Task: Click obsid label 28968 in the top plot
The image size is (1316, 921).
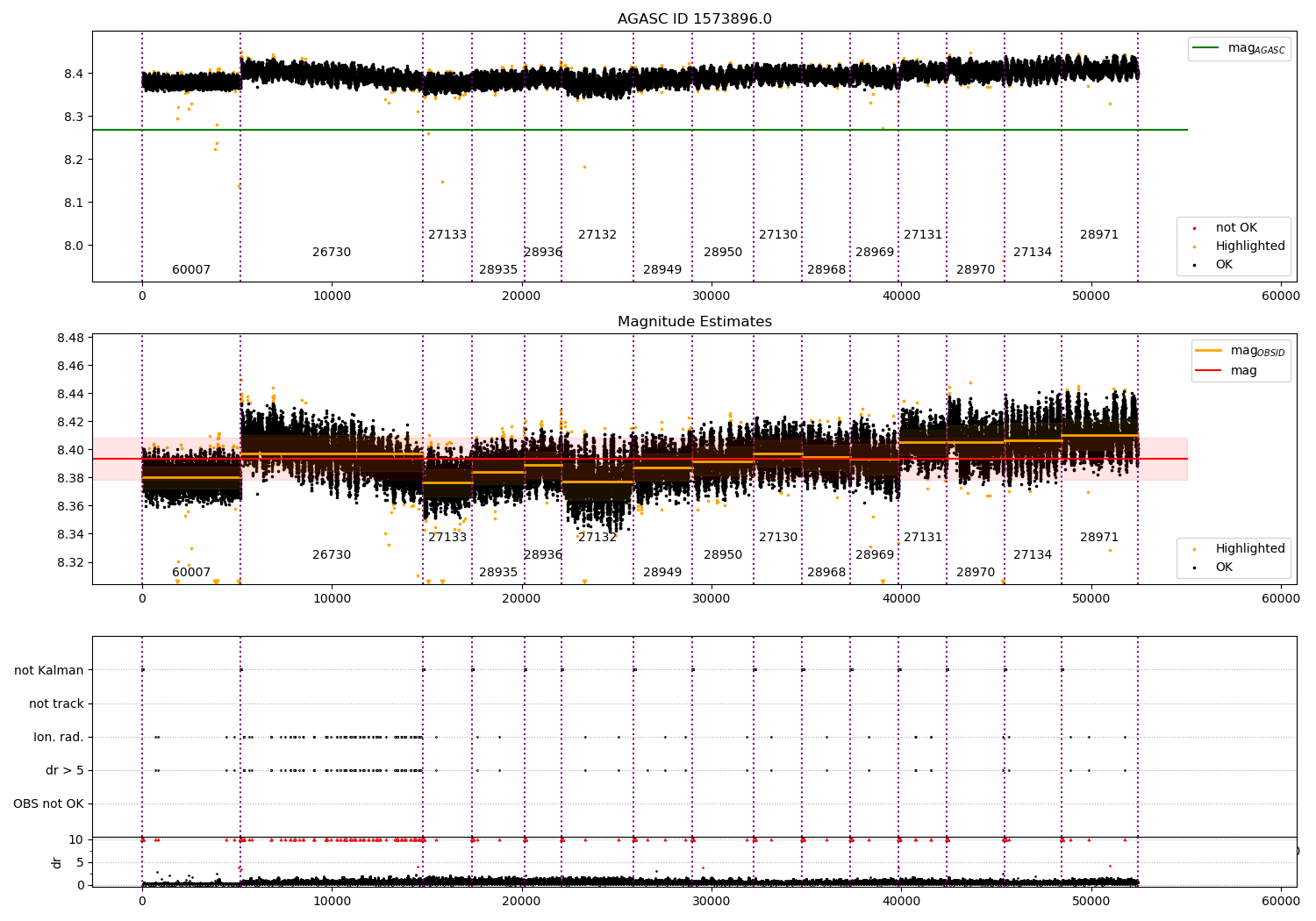Action: (x=826, y=270)
